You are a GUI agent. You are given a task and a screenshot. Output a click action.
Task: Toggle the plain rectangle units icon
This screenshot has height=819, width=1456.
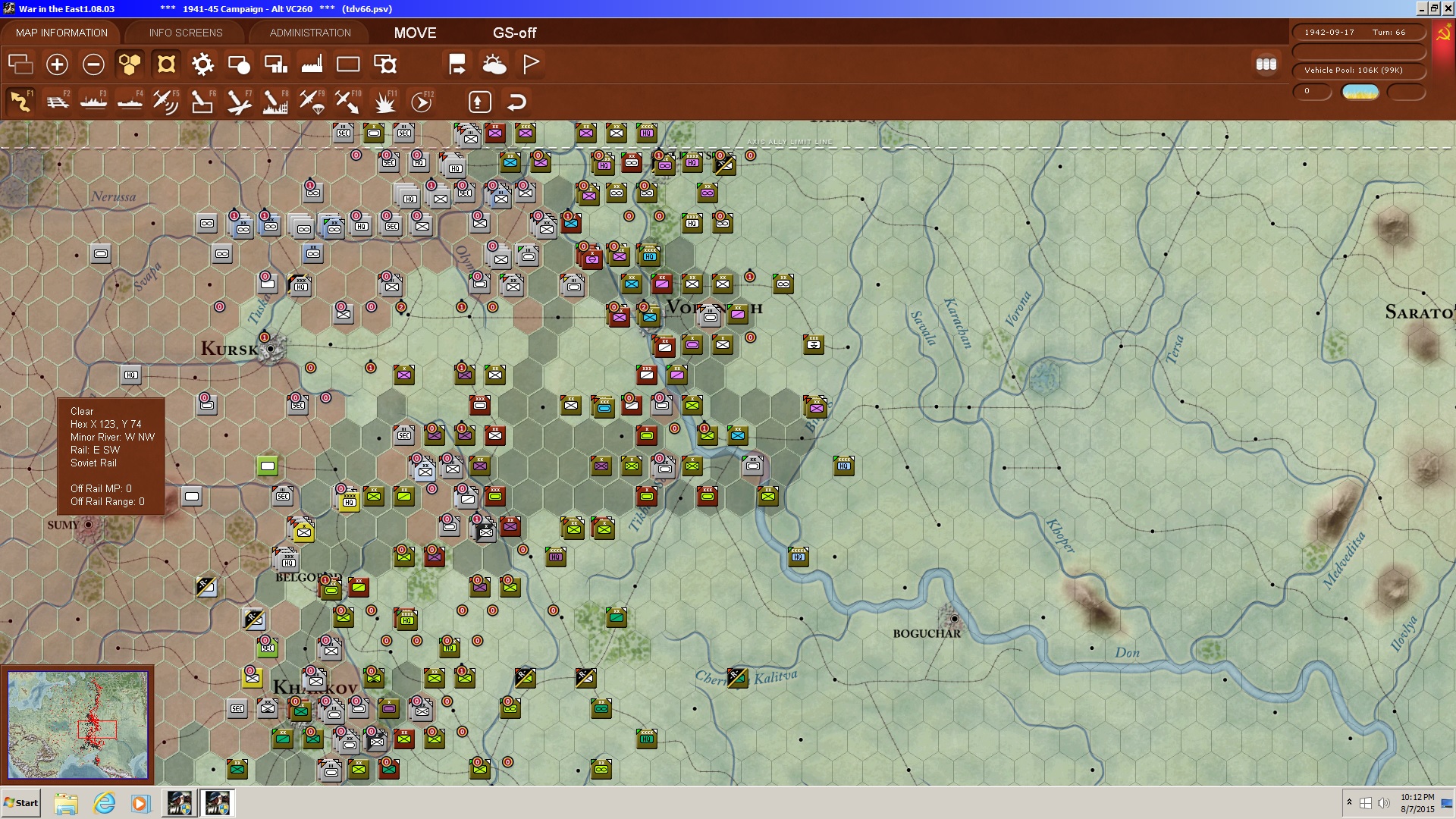pyautogui.click(x=348, y=64)
